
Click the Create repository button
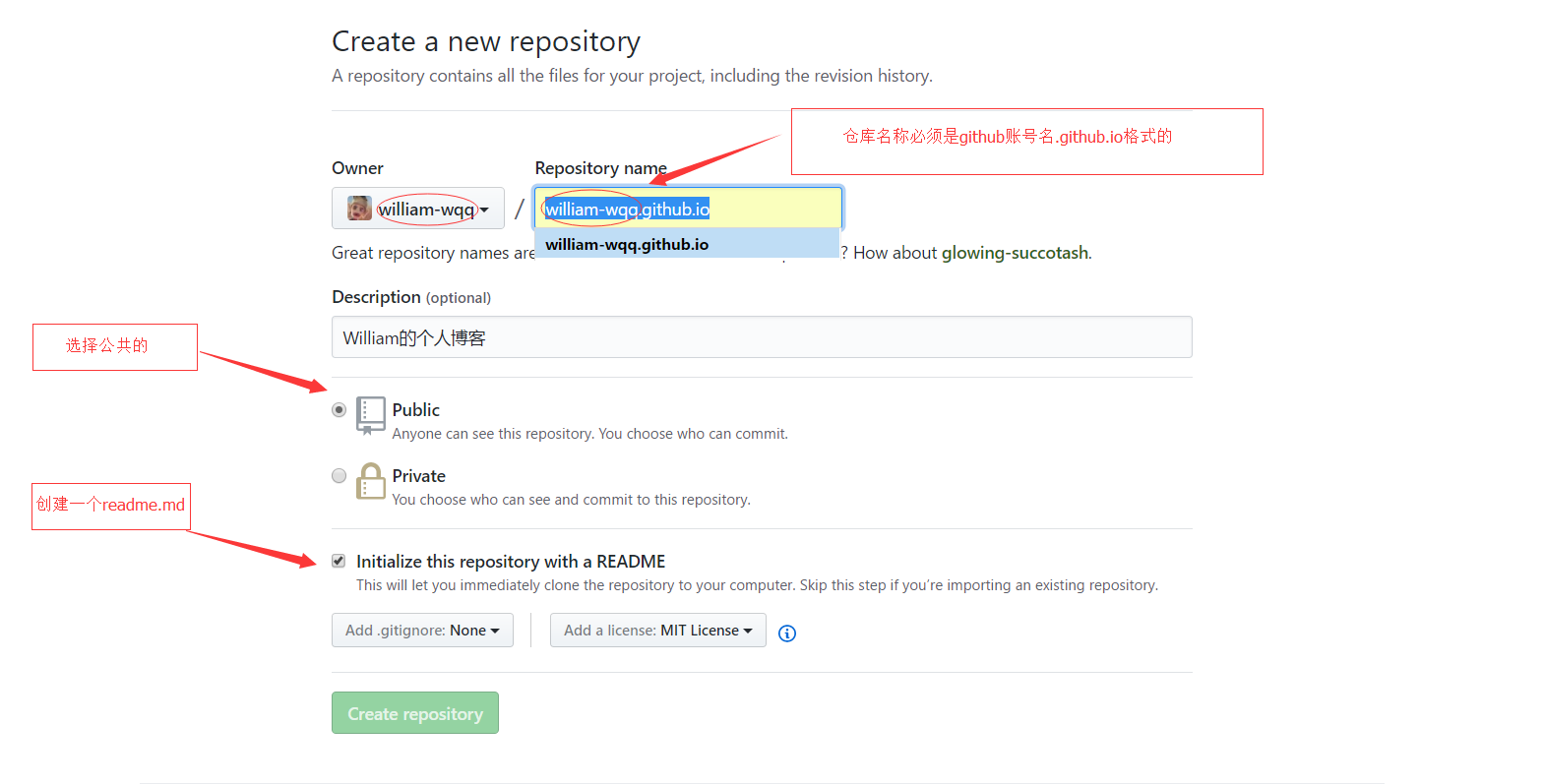tap(415, 713)
